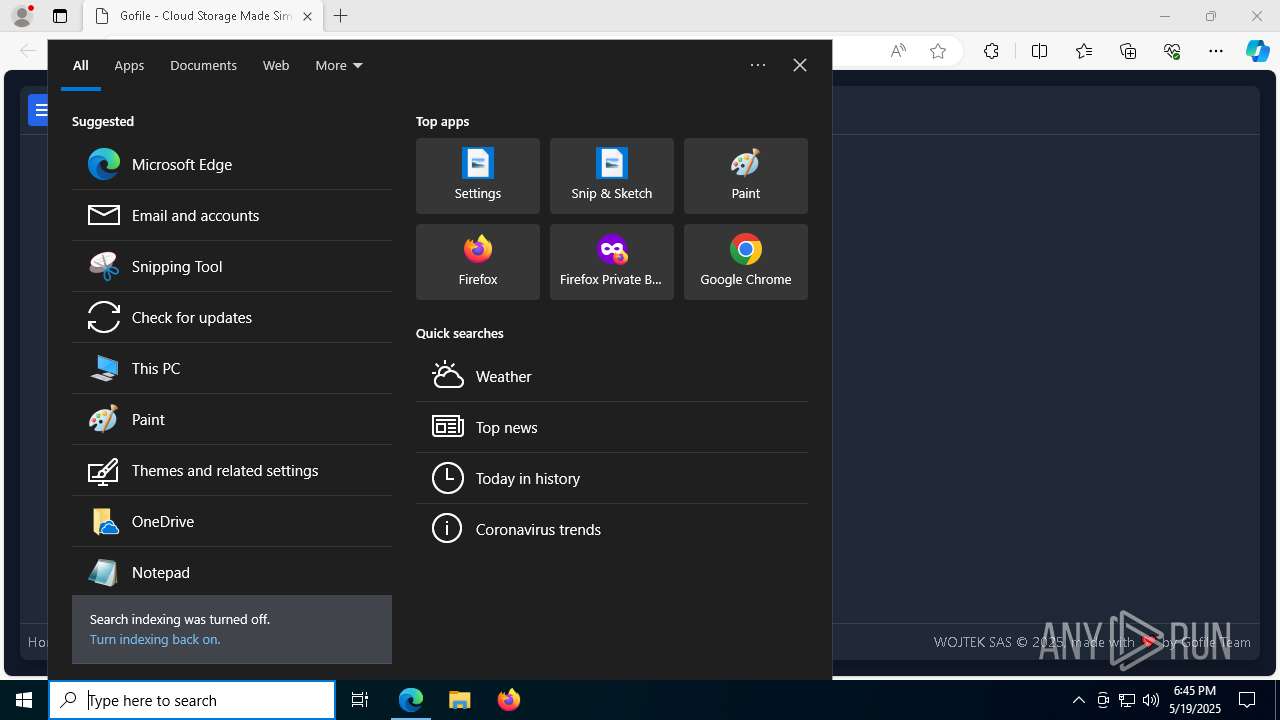Open taskbar clock and date
1280x720 pixels.
[x=1196, y=700]
